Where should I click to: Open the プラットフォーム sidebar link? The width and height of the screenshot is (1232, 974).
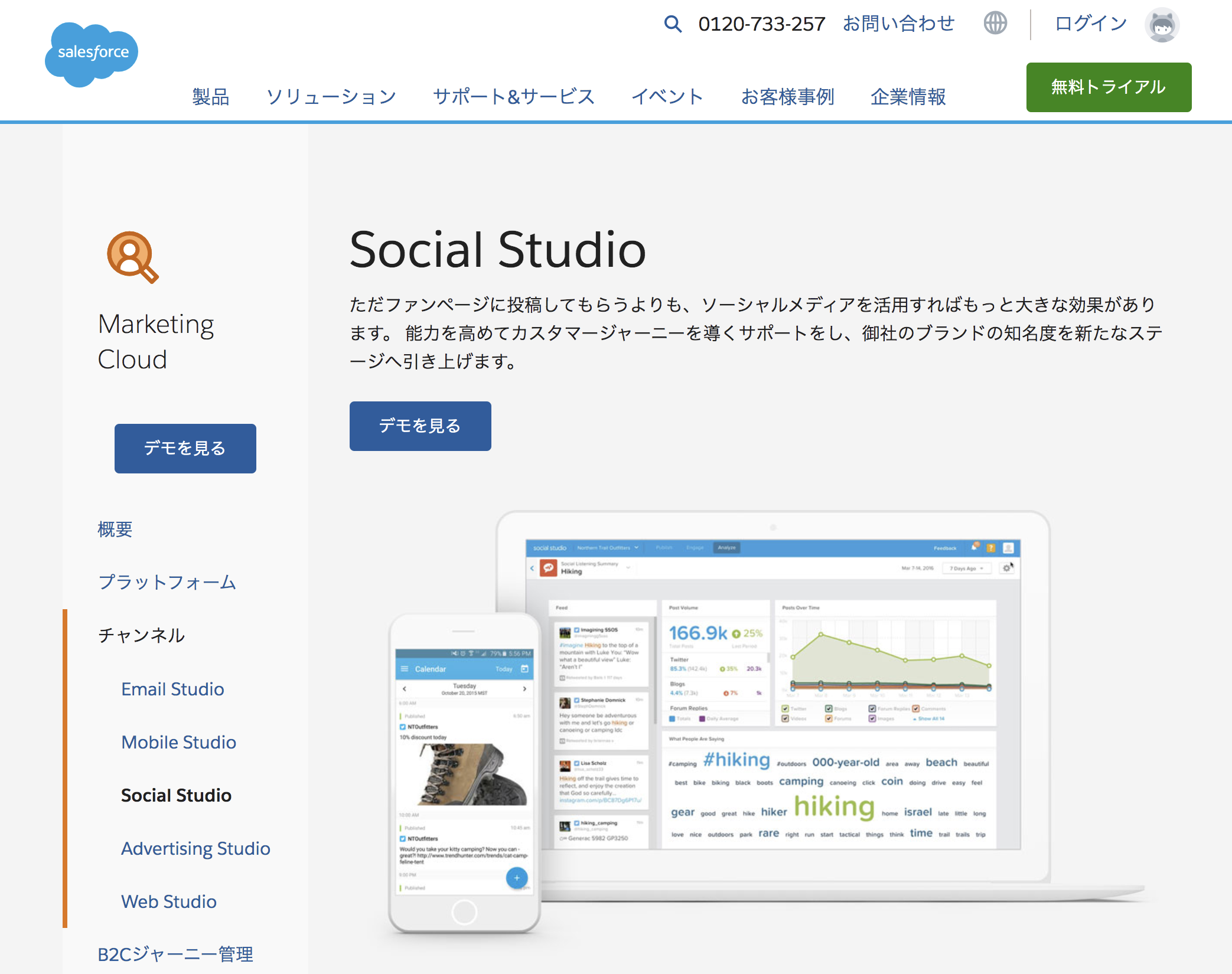click(x=167, y=582)
